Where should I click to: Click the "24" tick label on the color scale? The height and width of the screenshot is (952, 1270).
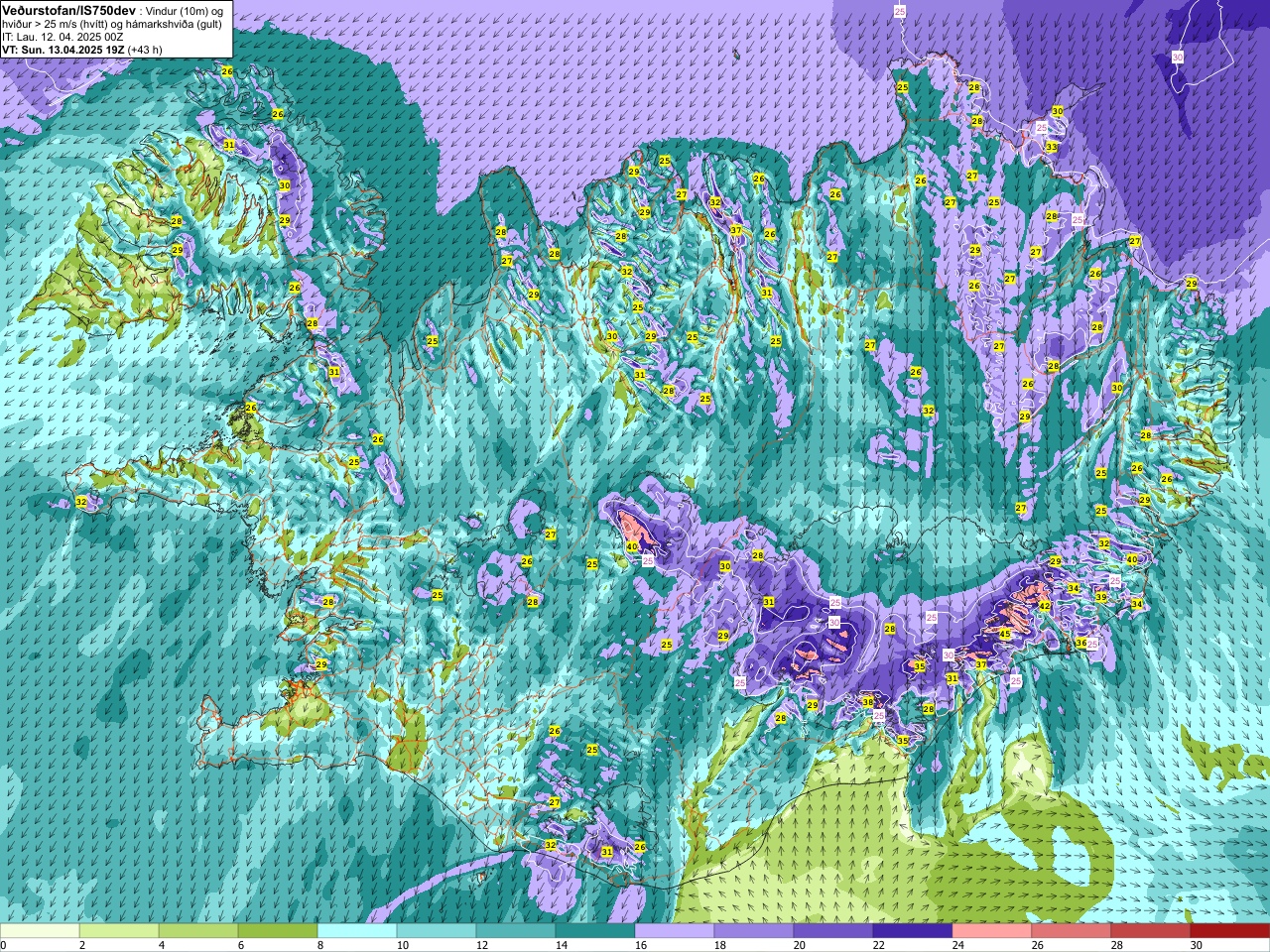tap(957, 945)
